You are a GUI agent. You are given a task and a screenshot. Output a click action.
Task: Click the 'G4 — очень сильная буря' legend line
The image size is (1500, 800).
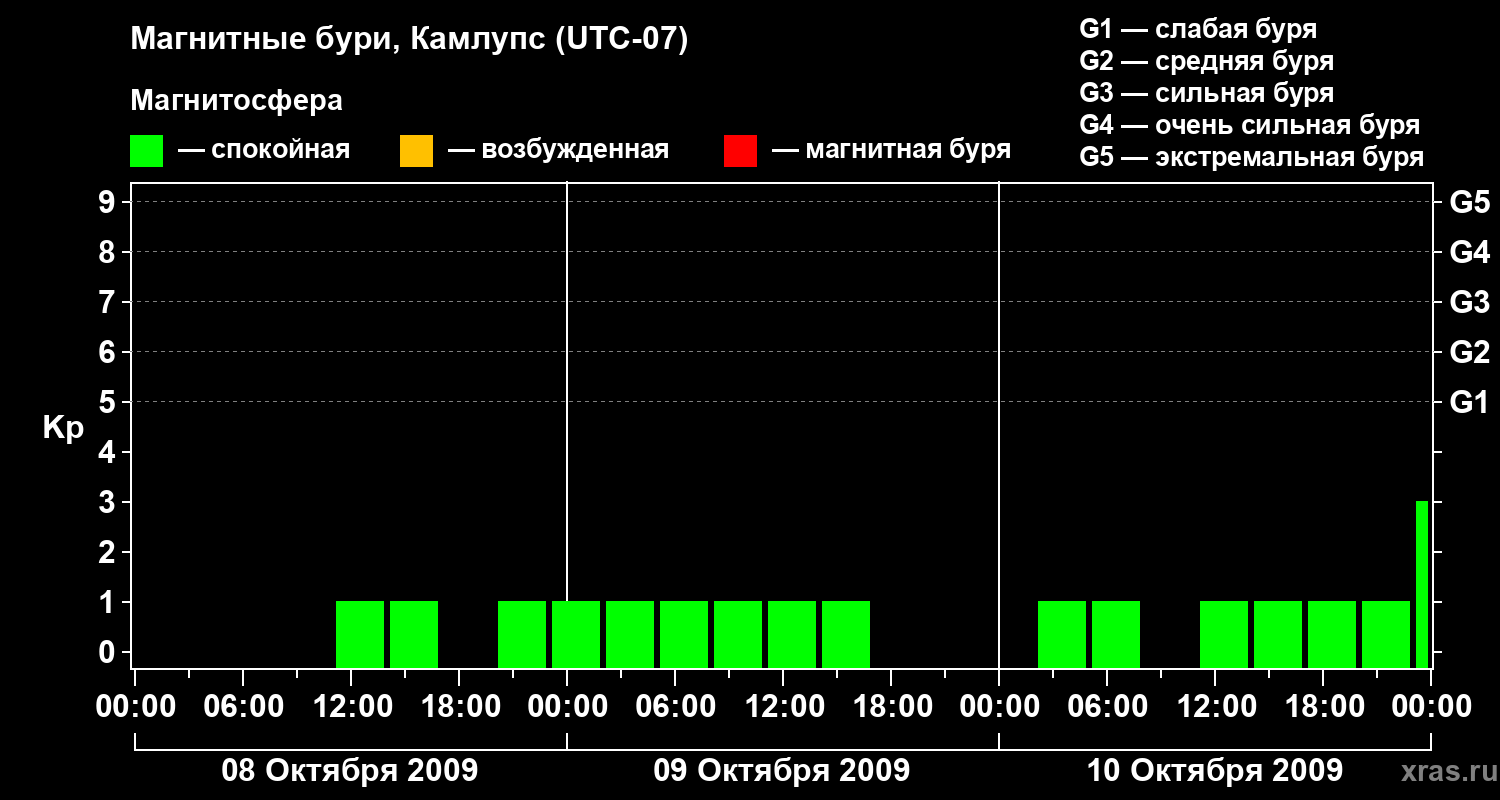click(1250, 125)
